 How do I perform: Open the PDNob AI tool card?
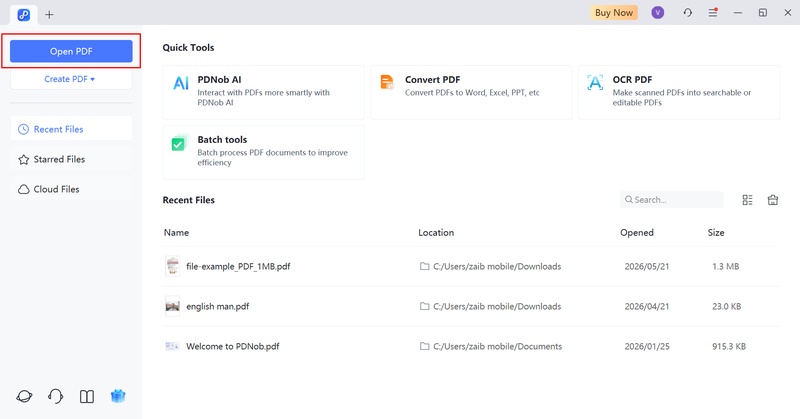tap(264, 92)
